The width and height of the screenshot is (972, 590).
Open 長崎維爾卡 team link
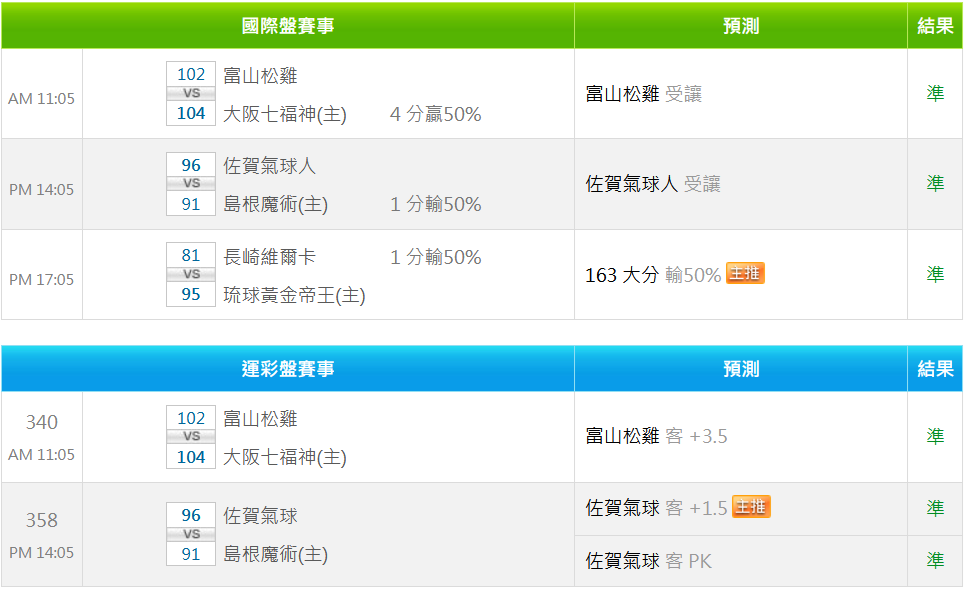point(270,256)
